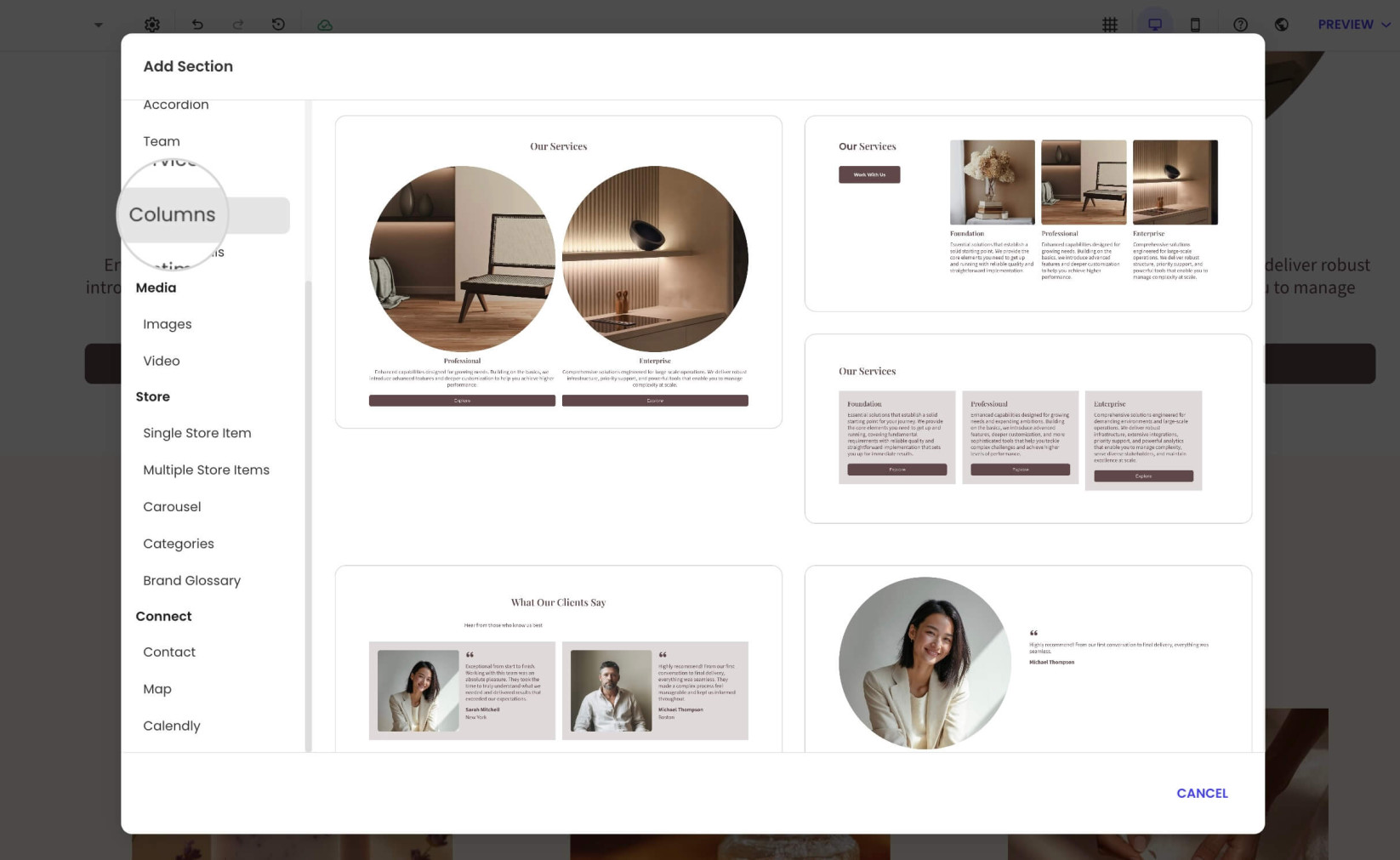Click the Connect group heading
This screenshot has height=860, width=1400.
(164, 616)
